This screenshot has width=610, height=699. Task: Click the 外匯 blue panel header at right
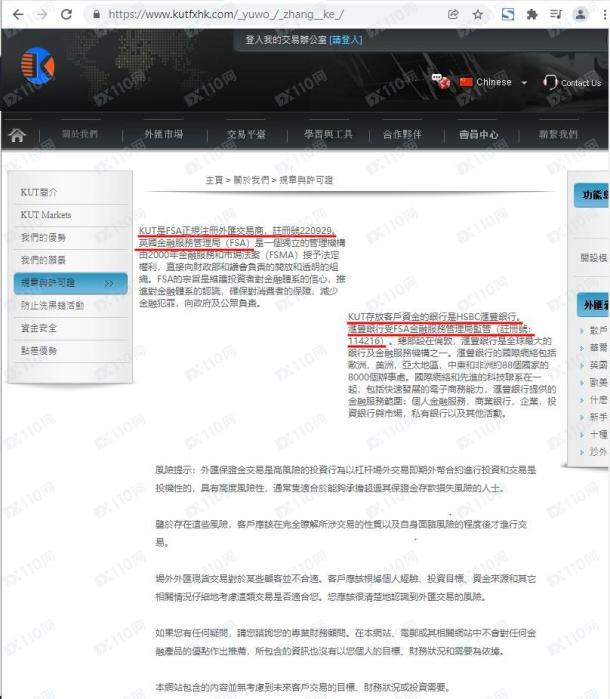click(593, 305)
